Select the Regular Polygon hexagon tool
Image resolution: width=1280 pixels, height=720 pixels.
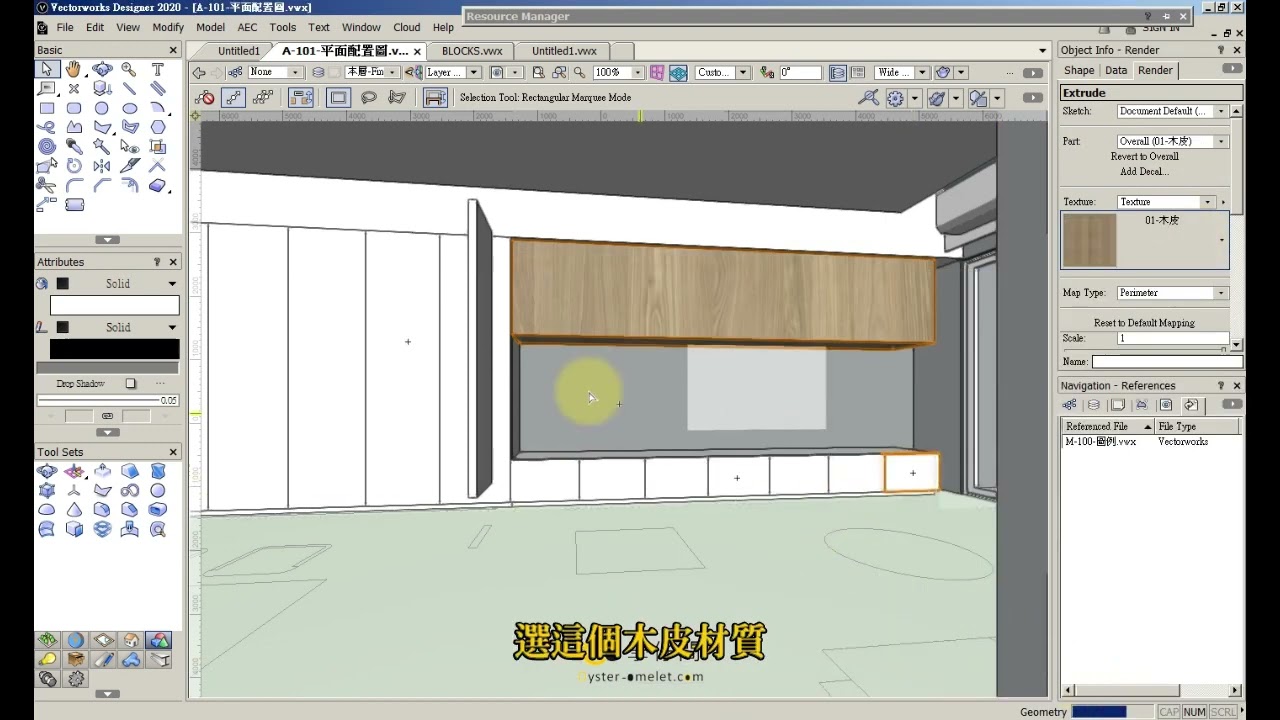point(157,127)
